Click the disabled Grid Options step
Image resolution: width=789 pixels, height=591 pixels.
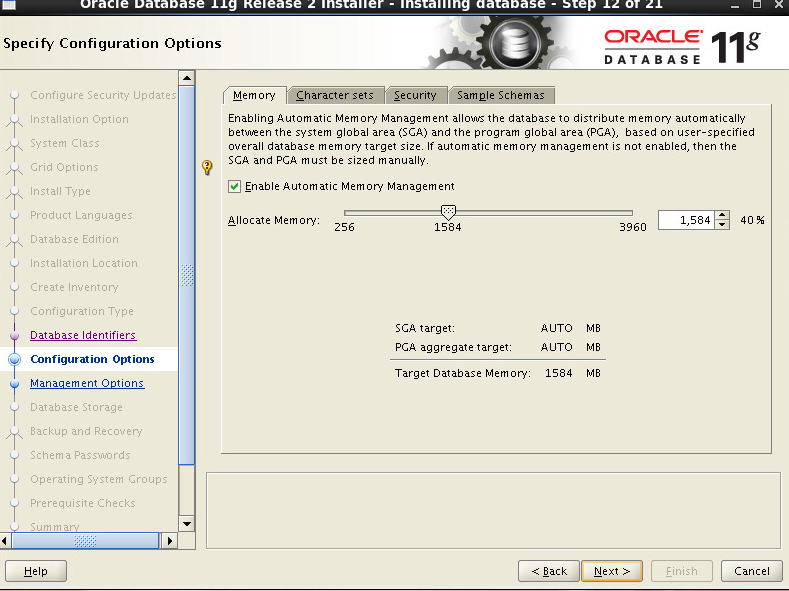click(x=64, y=167)
